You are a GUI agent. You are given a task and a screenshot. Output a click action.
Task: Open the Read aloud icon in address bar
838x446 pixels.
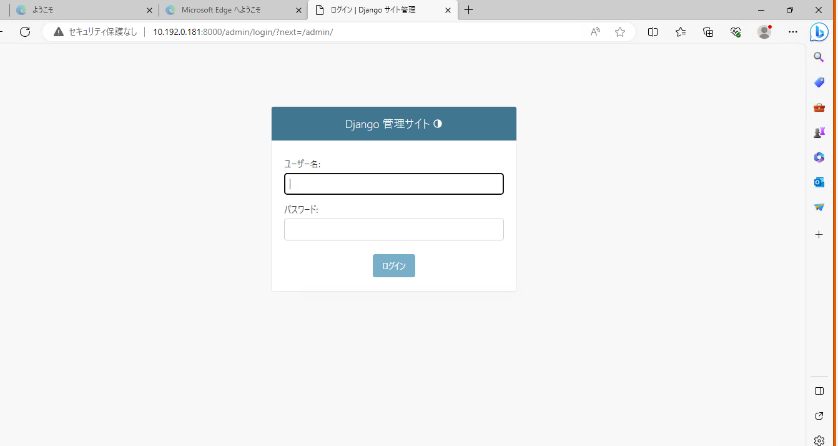coord(595,32)
